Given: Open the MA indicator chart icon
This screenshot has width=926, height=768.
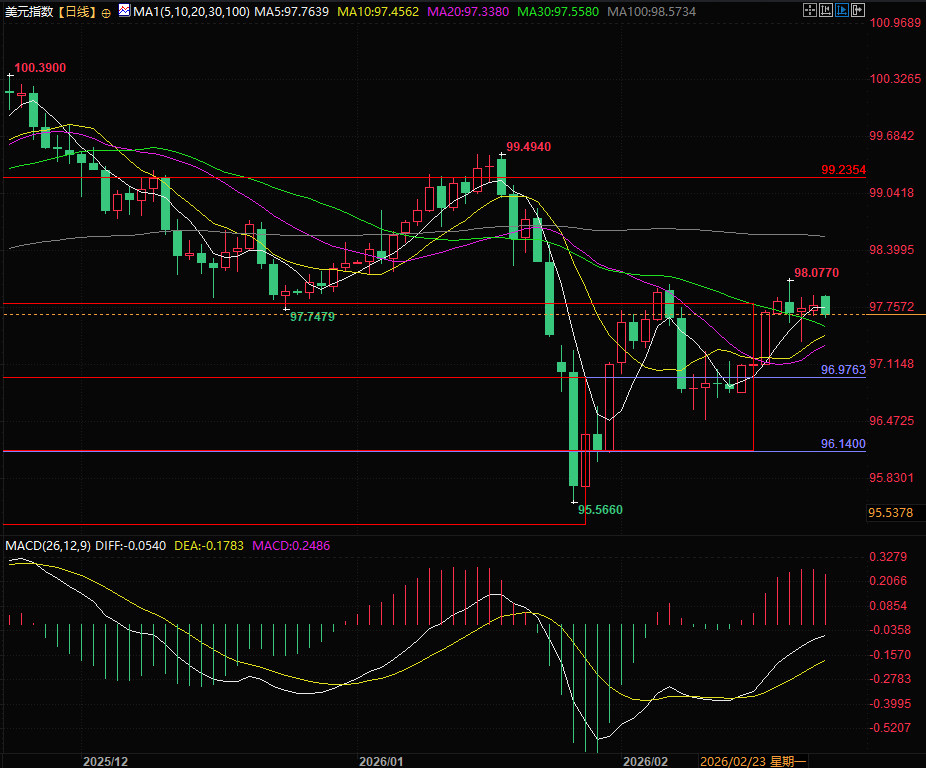Looking at the screenshot, I should point(125,11).
